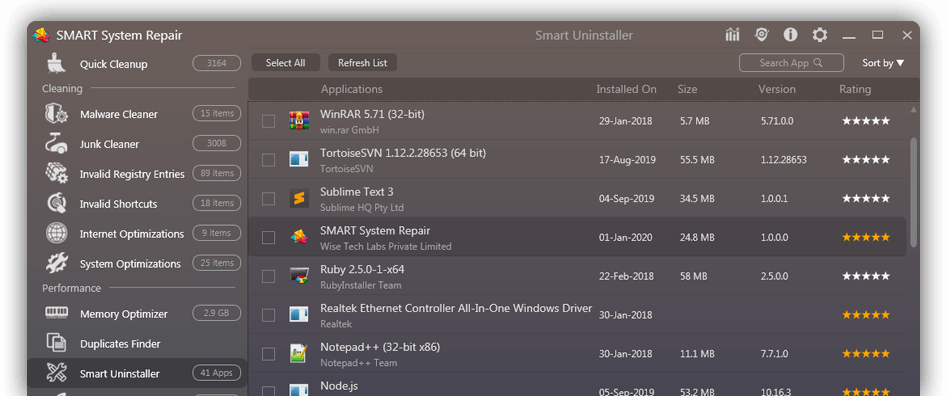
Task: Click the 41 Apps badge
Action: 217,372
